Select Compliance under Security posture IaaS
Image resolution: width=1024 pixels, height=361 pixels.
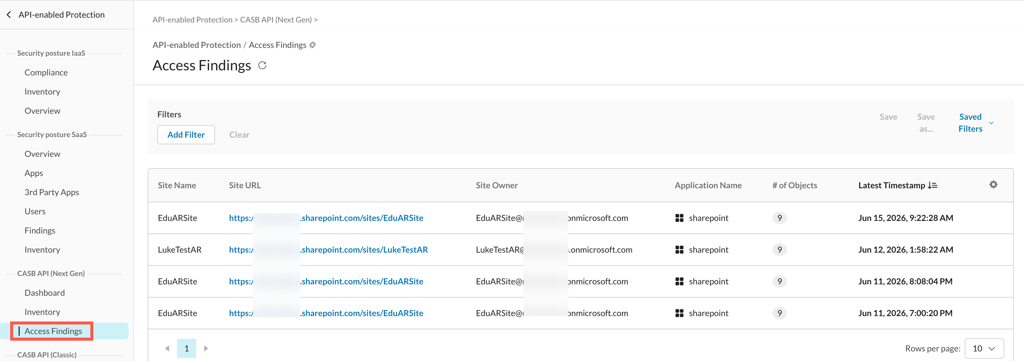click(x=46, y=72)
